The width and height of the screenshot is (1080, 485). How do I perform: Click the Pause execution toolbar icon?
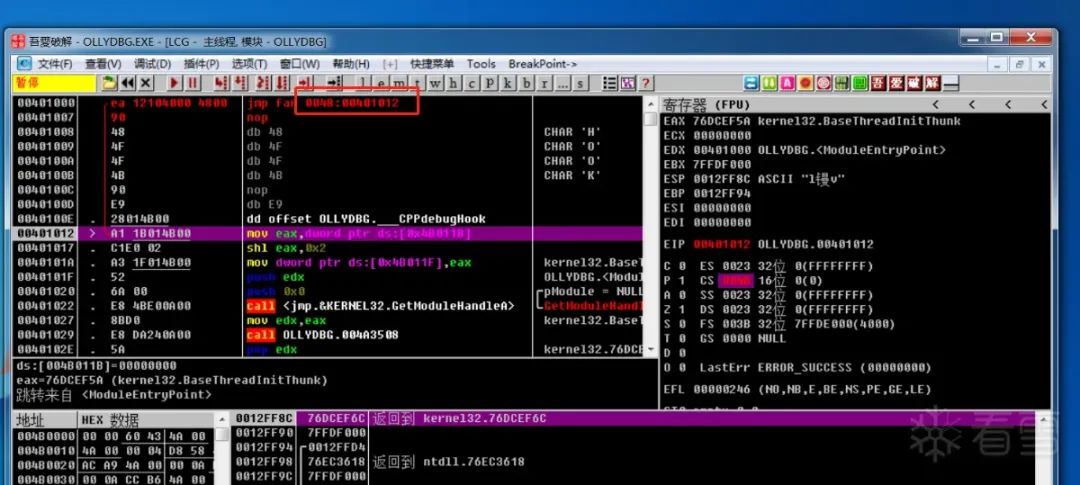[x=193, y=83]
